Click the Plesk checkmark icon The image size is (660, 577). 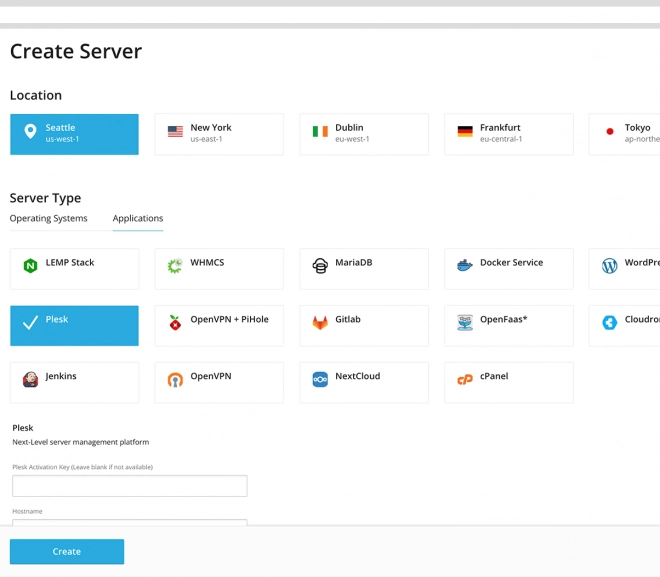30,322
